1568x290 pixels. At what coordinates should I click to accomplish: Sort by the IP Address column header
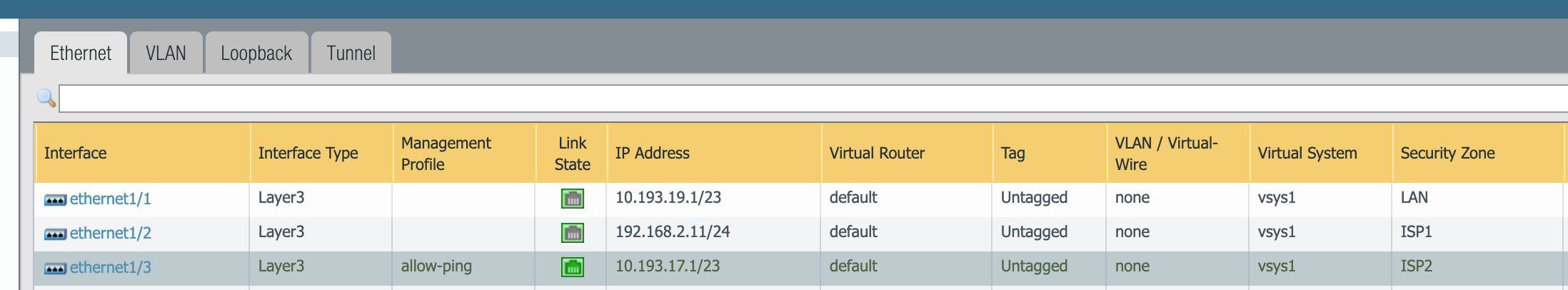pyautogui.click(x=653, y=153)
